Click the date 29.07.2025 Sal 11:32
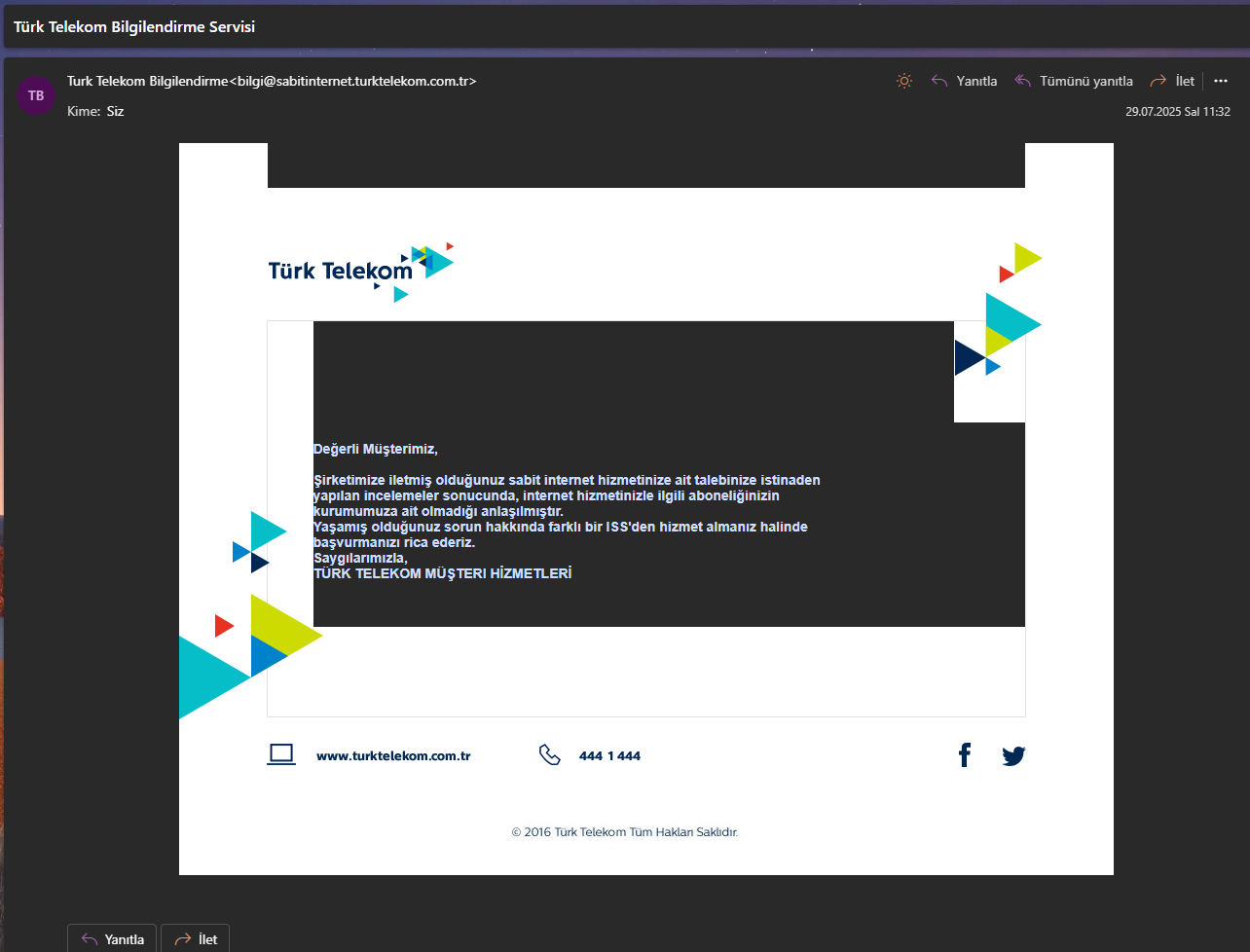The image size is (1250, 952). 1178,112
